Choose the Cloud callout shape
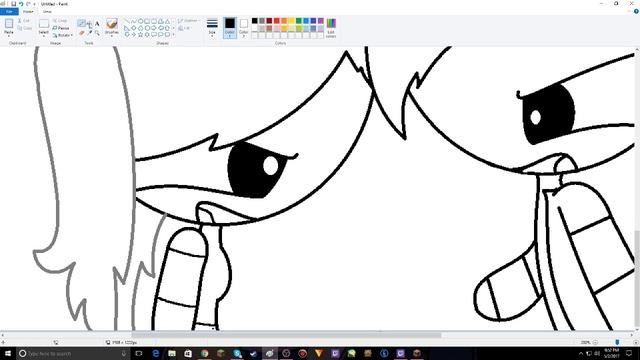 pos(167,35)
